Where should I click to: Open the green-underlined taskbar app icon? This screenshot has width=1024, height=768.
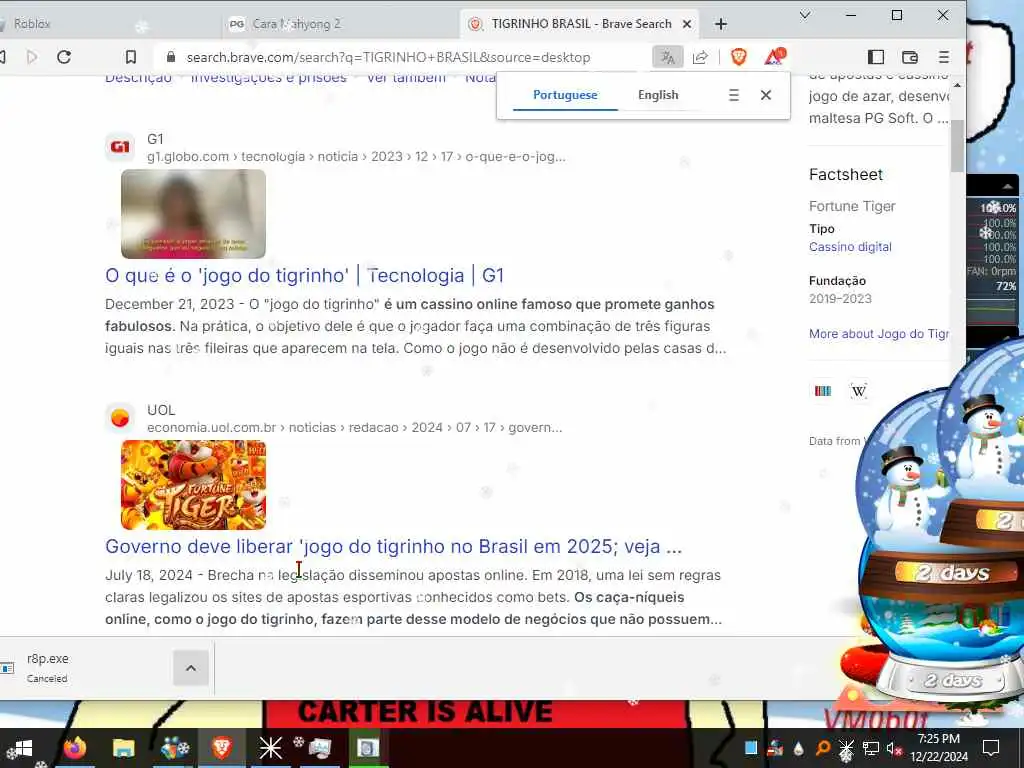[x=368, y=748]
